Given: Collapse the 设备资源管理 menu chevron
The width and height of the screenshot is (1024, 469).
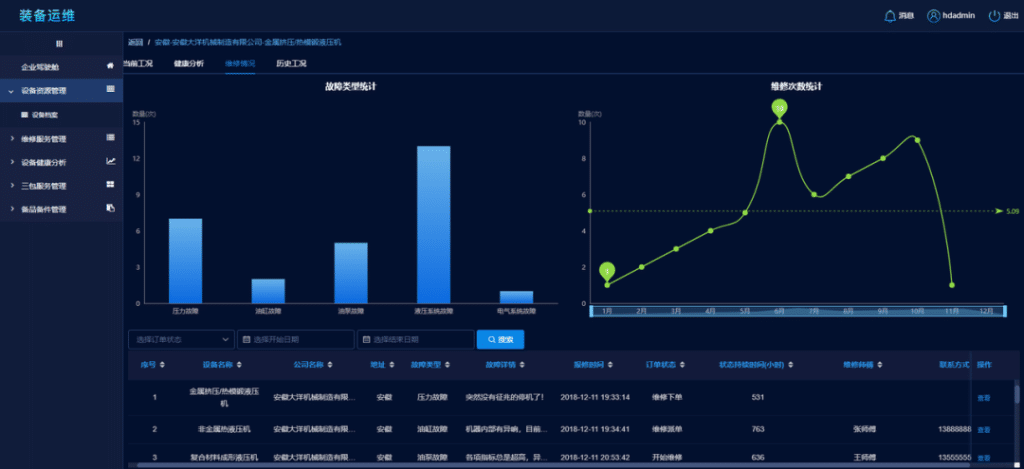Looking at the screenshot, I should 11,91.
